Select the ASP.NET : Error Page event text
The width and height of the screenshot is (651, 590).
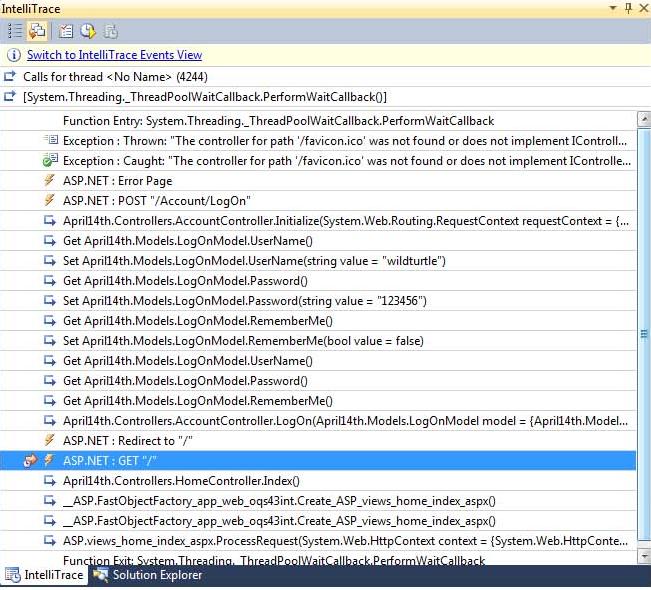pyautogui.click(x=117, y=181)
